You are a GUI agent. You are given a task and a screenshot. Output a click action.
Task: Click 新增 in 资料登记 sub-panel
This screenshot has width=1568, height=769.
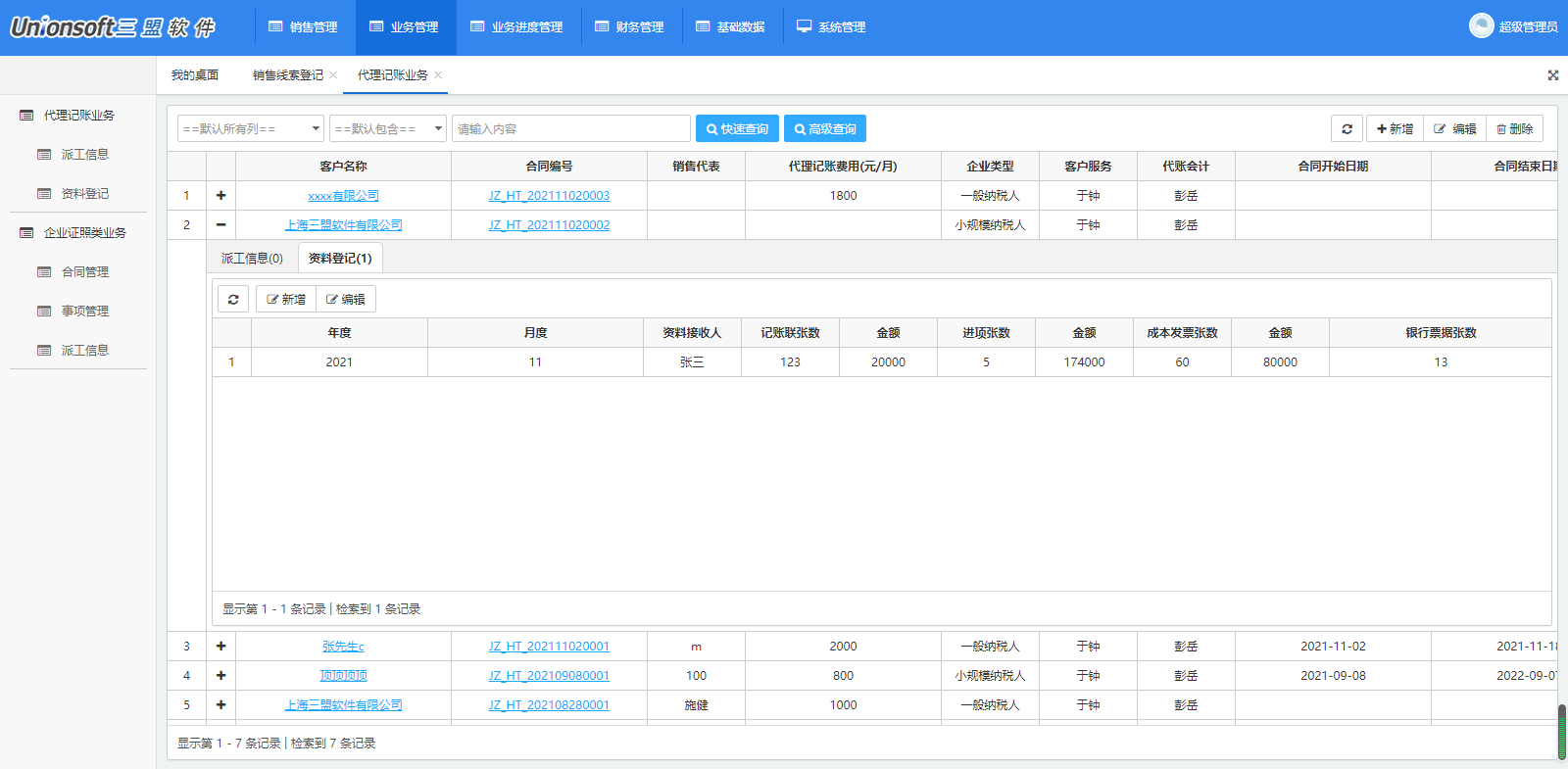point(286,299)
